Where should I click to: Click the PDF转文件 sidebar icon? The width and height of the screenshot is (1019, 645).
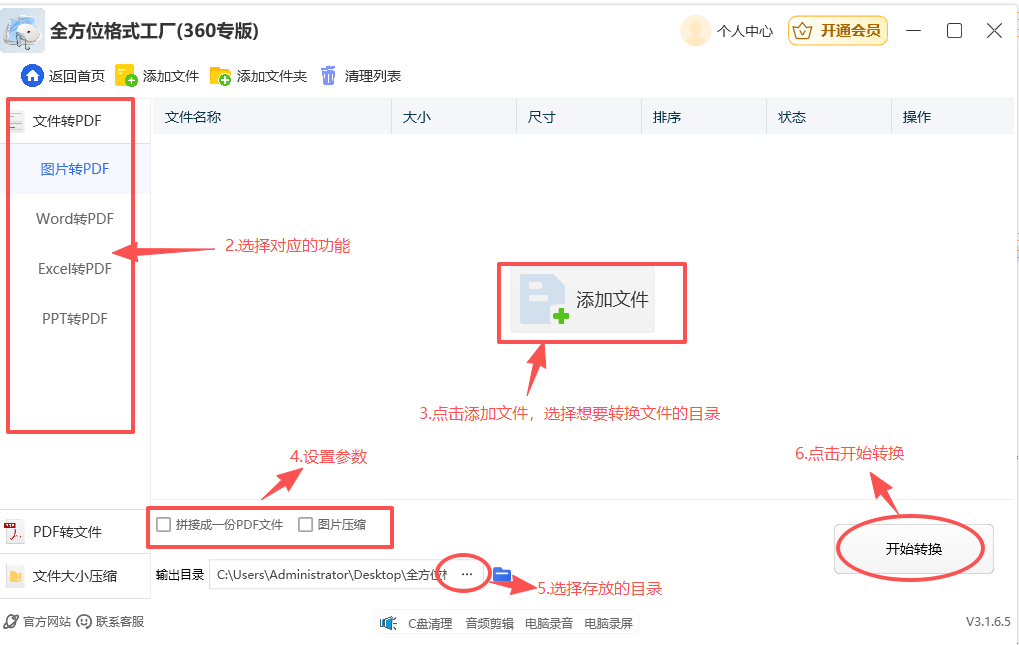click(17, 531)
